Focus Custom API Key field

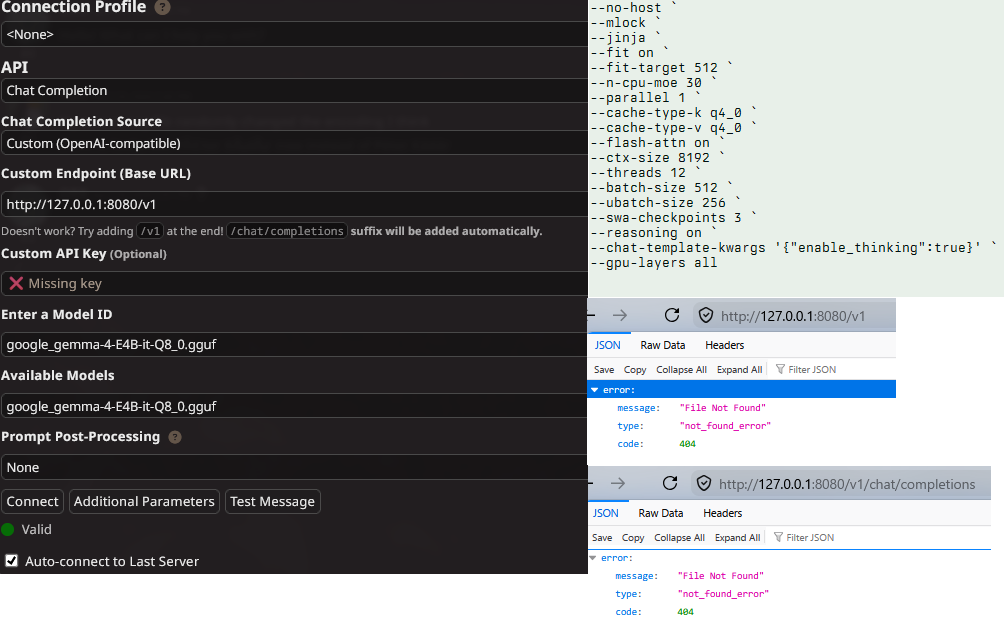295,284
